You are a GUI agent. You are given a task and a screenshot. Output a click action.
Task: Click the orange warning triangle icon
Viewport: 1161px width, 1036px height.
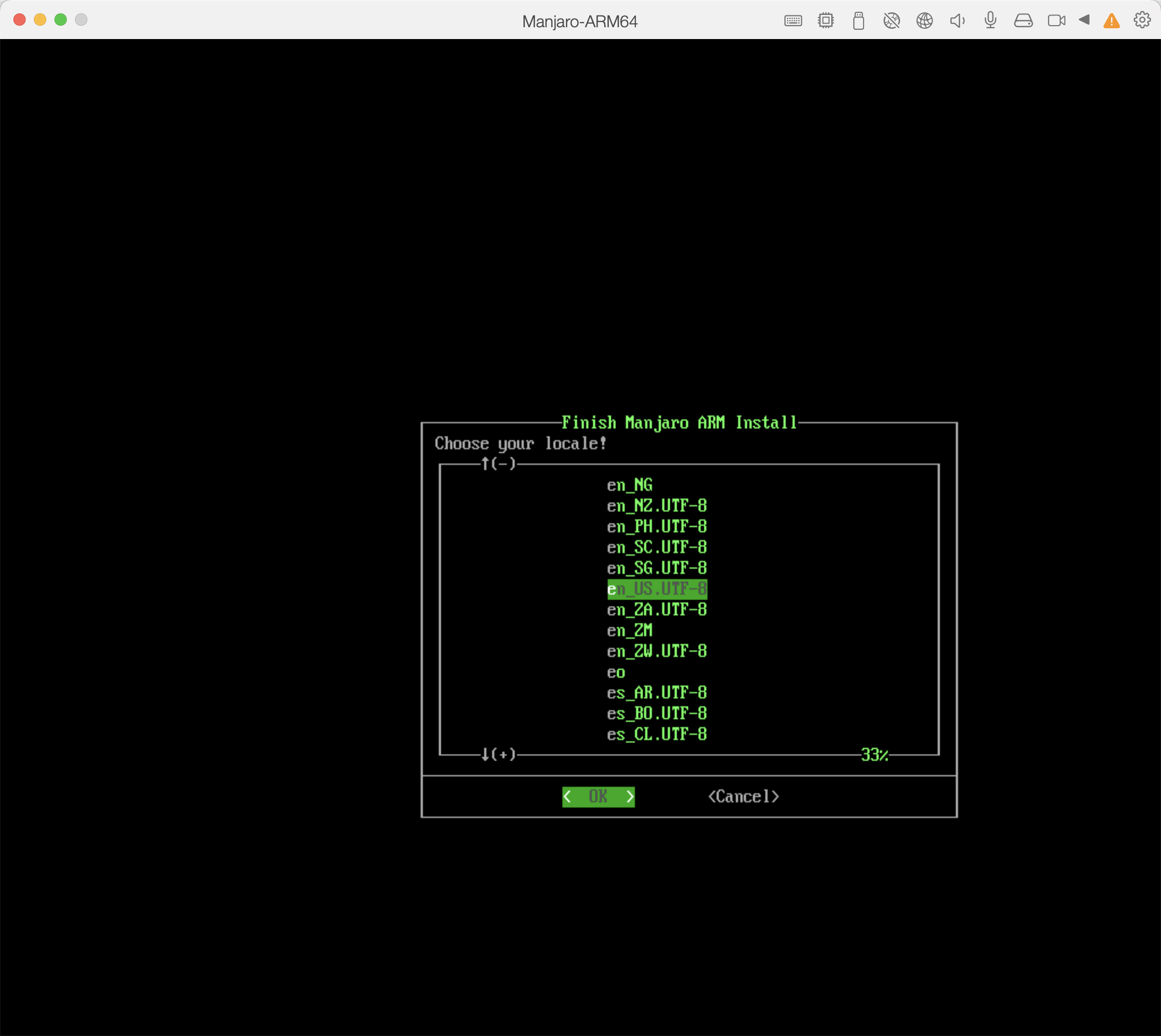1112,21
